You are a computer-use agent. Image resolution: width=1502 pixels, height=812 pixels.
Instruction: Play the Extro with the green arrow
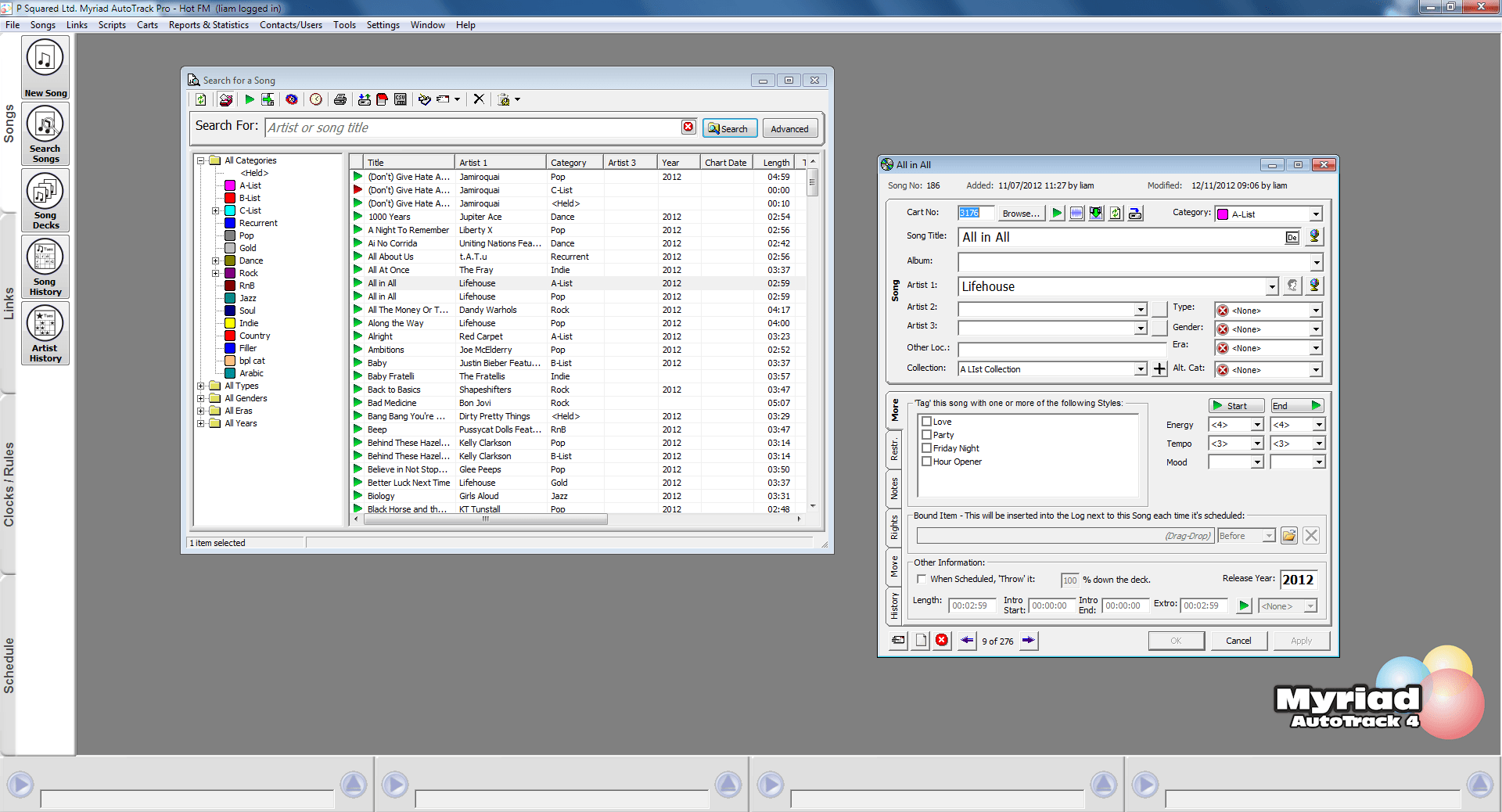pos(1244,605)
